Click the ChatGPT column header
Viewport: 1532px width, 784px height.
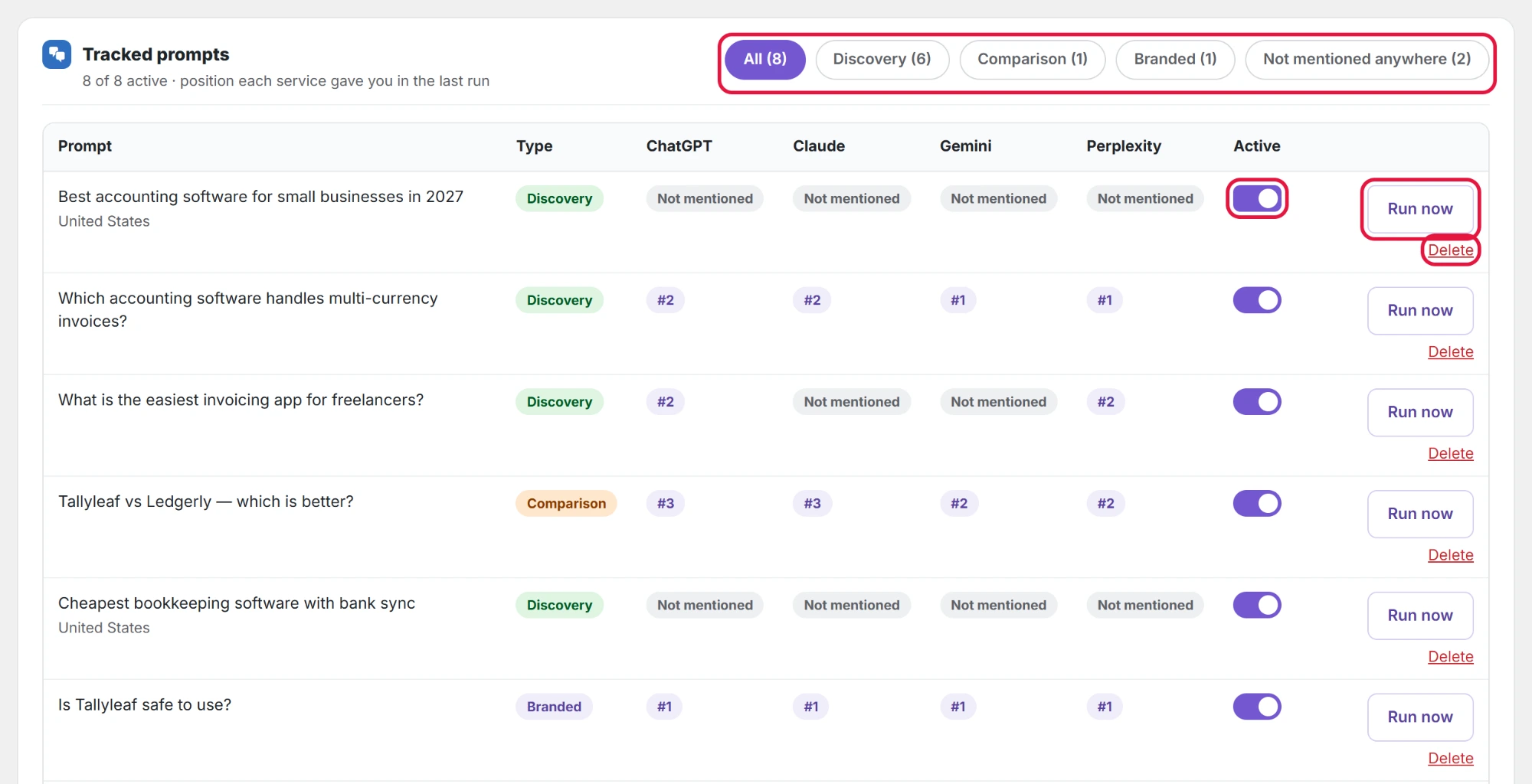click(679, 146)
